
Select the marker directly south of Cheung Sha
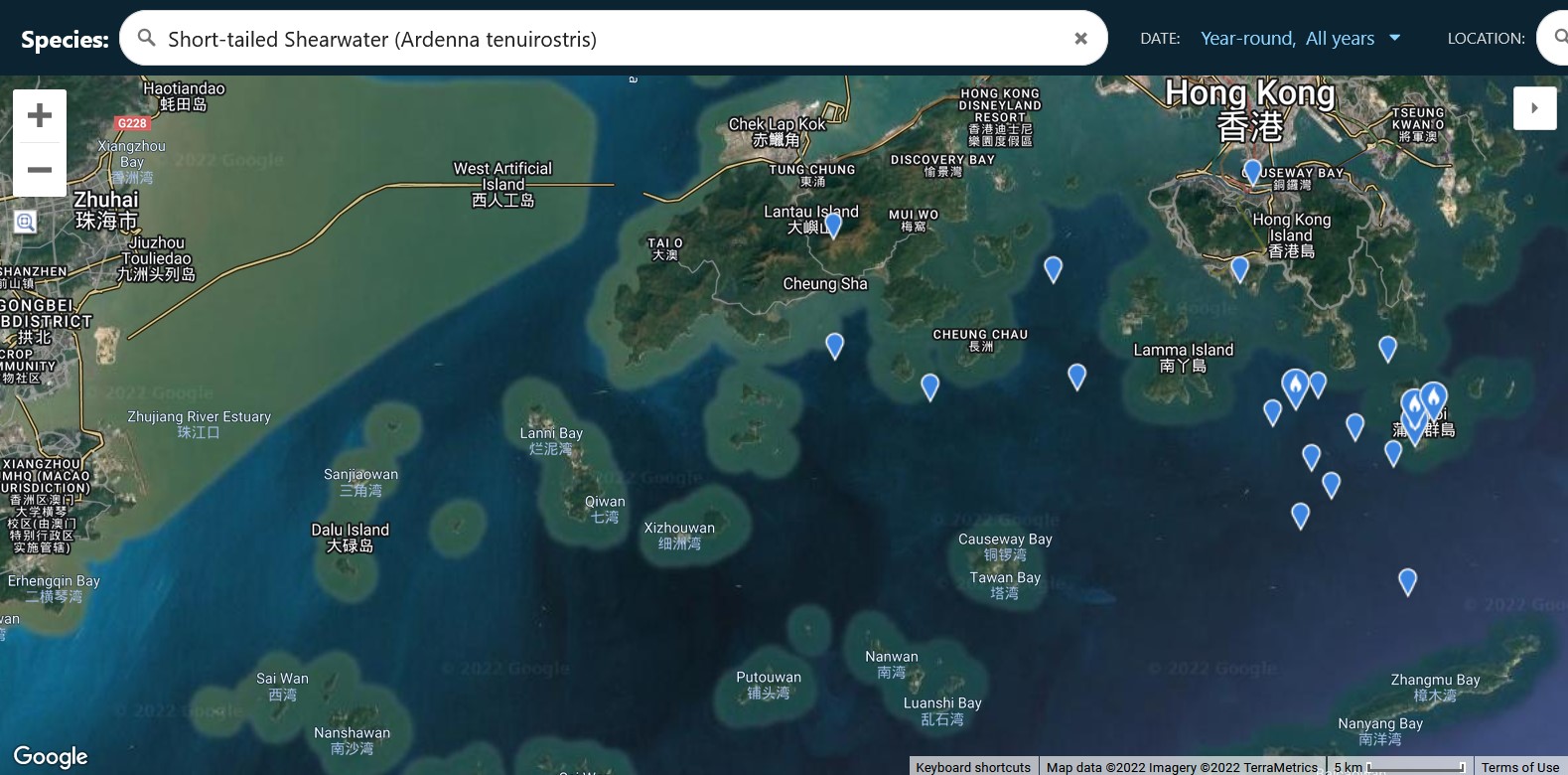point(835,345)
